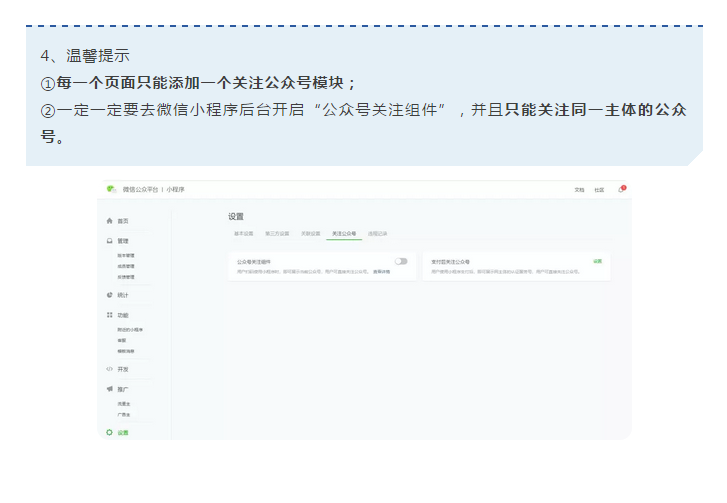The width and height of the screenshot is (727, 503).
Task: Open the 违规记录 tab
Action: click(x=377, y=234)
